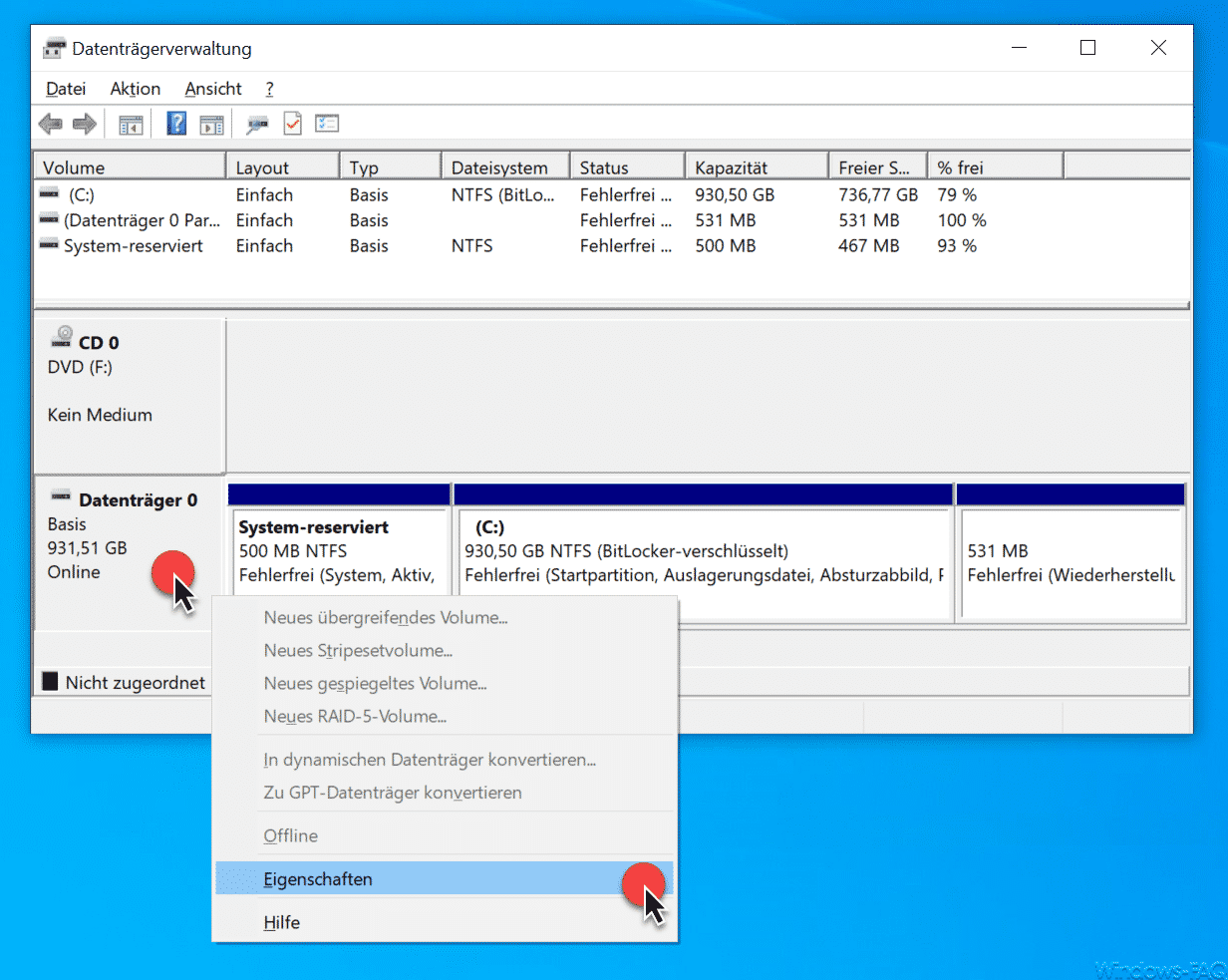Image resolution: width=1228 pixels, height=980 pixels.
Task: Minimize the Datenträgerverwaltung window
Action: (1019, 48)
